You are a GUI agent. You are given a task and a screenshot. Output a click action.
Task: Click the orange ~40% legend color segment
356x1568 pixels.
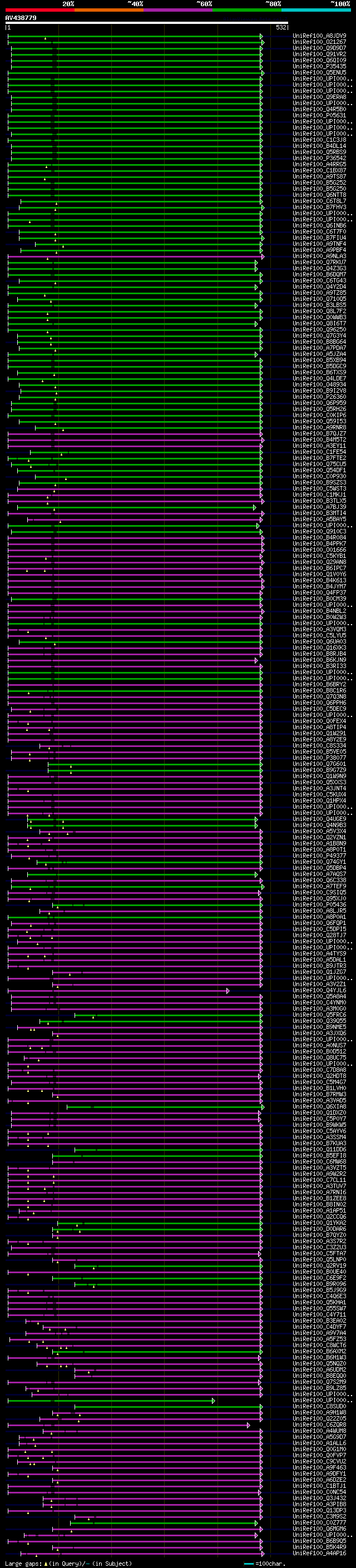110,10
